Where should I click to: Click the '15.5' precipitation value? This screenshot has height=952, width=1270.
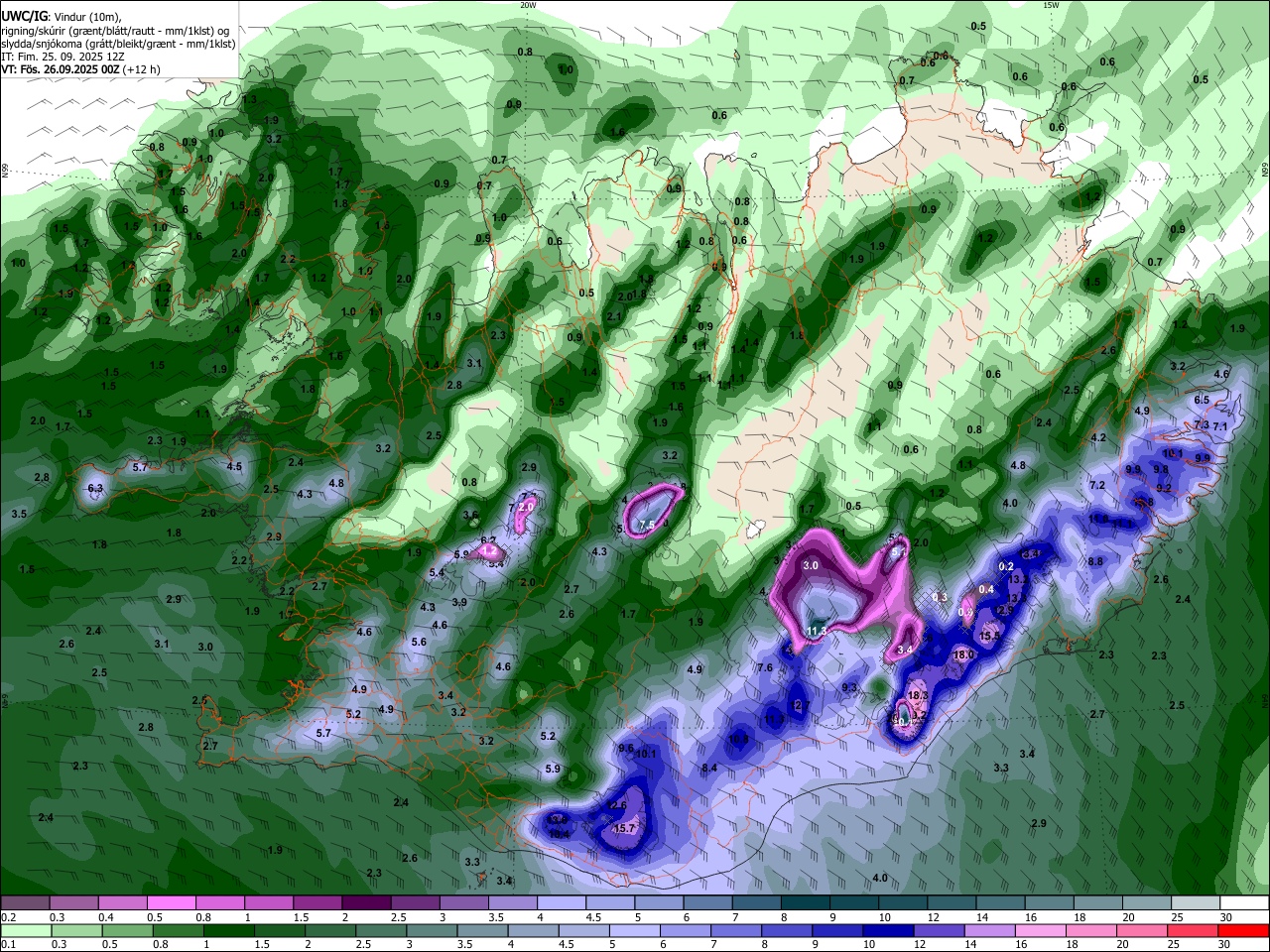click(x=989, y=637)
